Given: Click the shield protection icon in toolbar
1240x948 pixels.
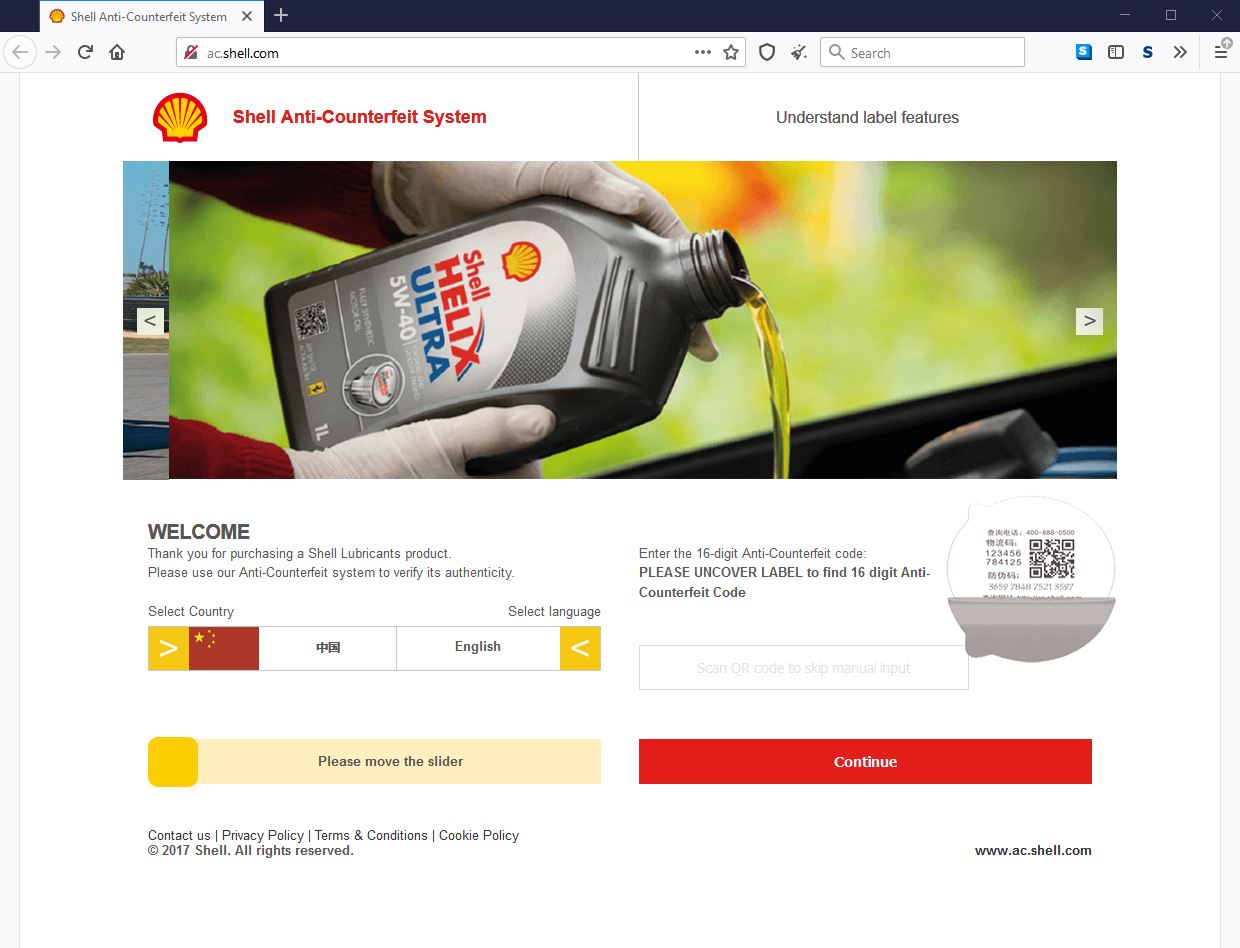Looking at the screenshot, I should point(767,52).
